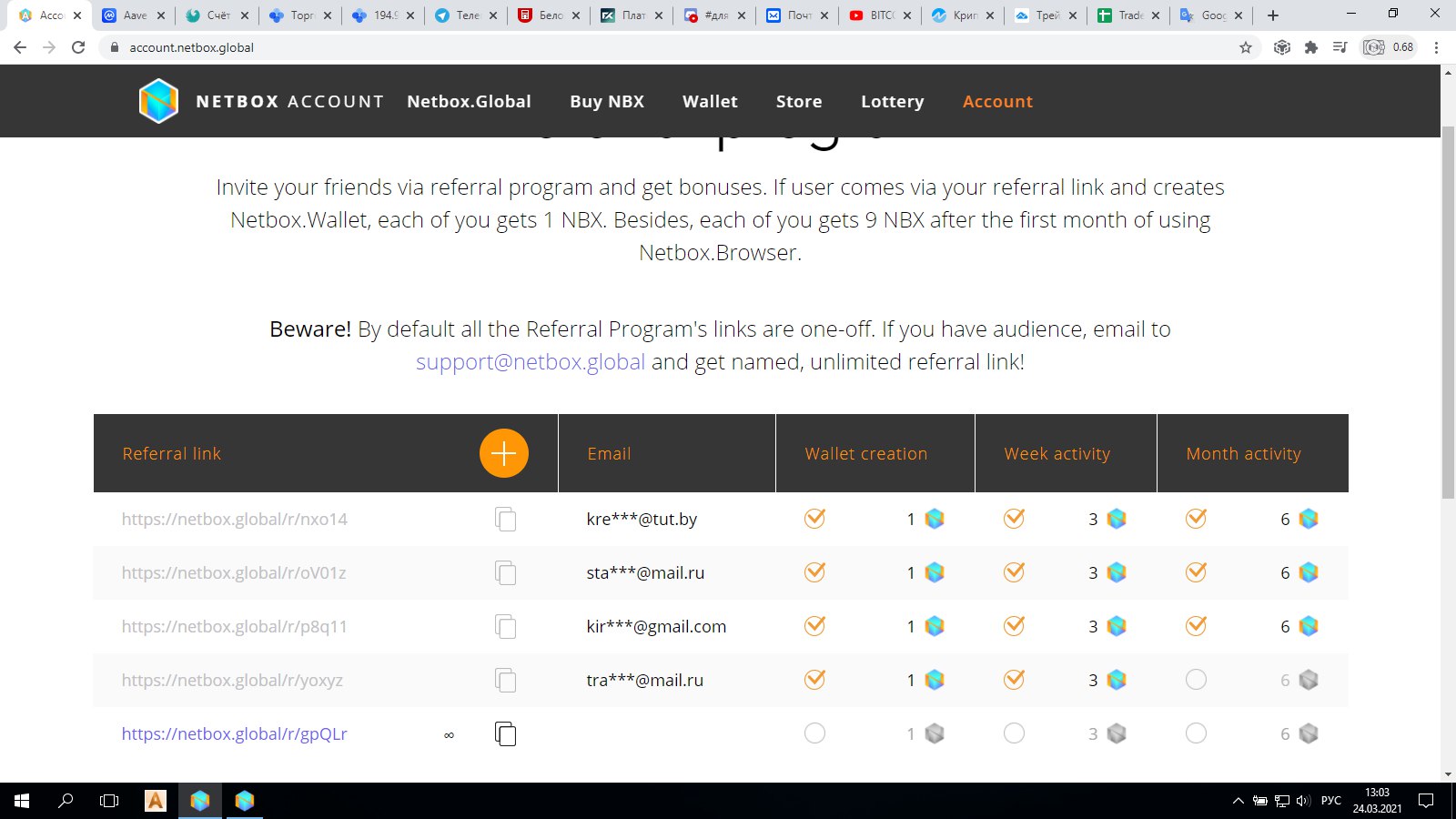This screenshot has width=1456, height=819.
Task: Open the Lottery page
Action: 892,101
